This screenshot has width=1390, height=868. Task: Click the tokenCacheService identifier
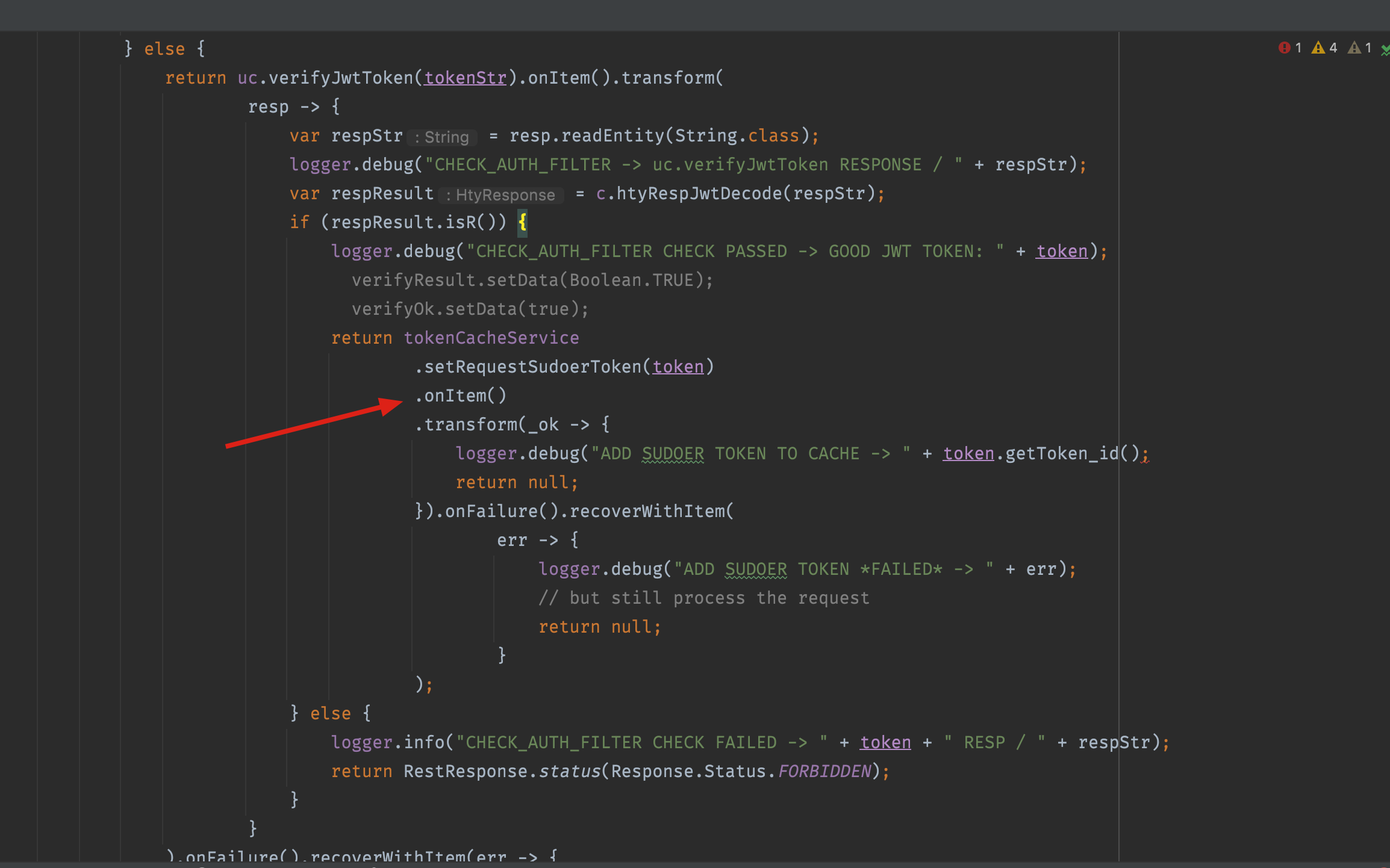point(491,338)
